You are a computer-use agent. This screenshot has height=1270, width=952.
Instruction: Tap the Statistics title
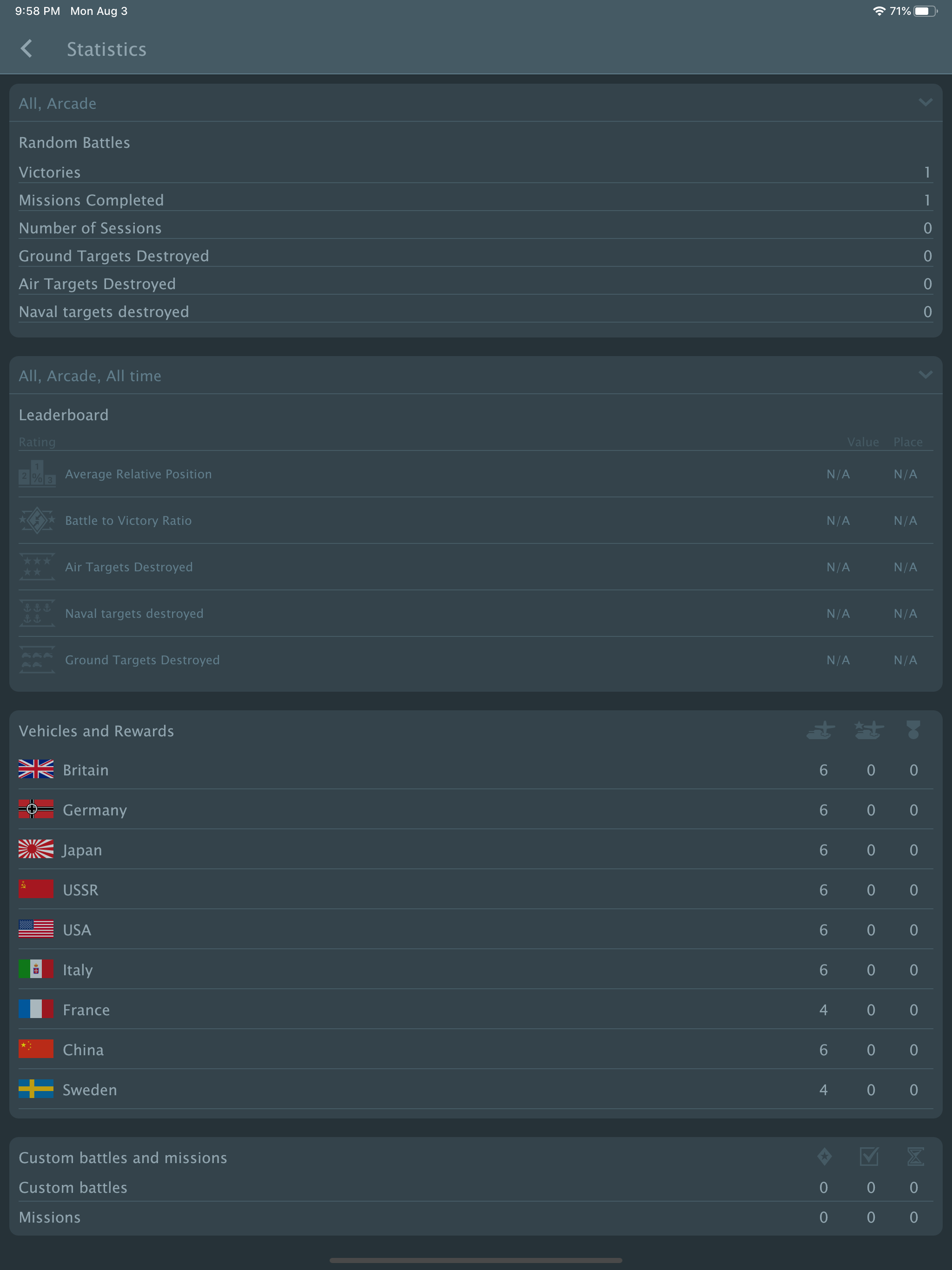point(106,49)
